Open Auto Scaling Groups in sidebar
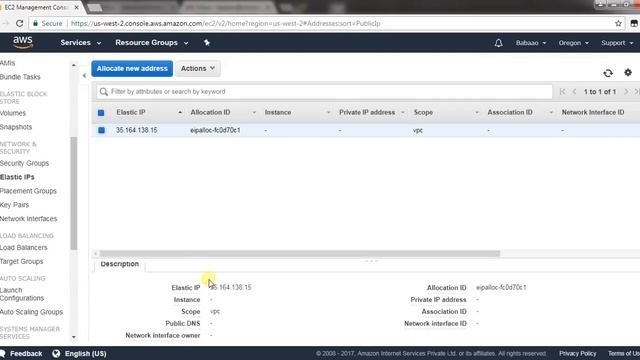This screenshot has height=360, width=640. (31, 312)
